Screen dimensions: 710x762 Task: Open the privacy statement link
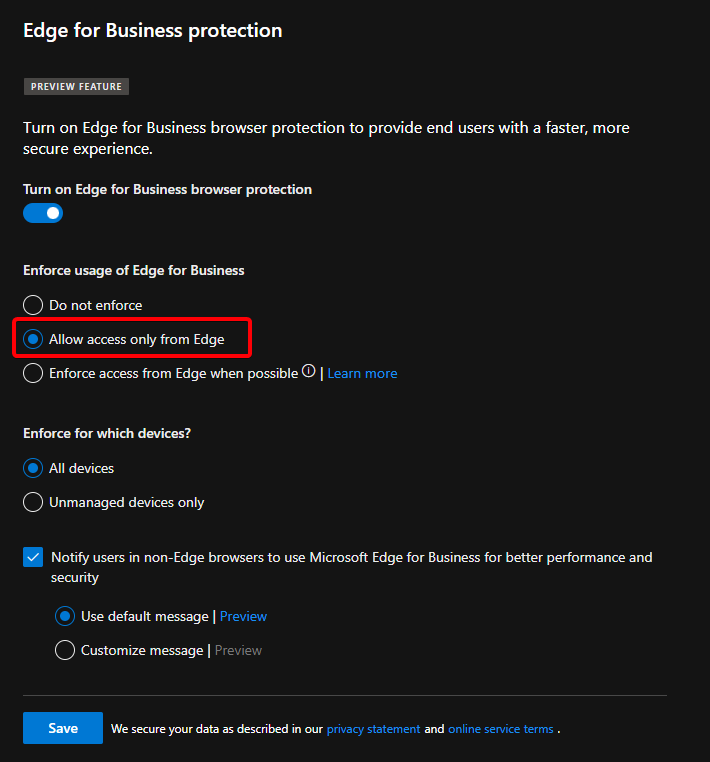tap(373, 729)
